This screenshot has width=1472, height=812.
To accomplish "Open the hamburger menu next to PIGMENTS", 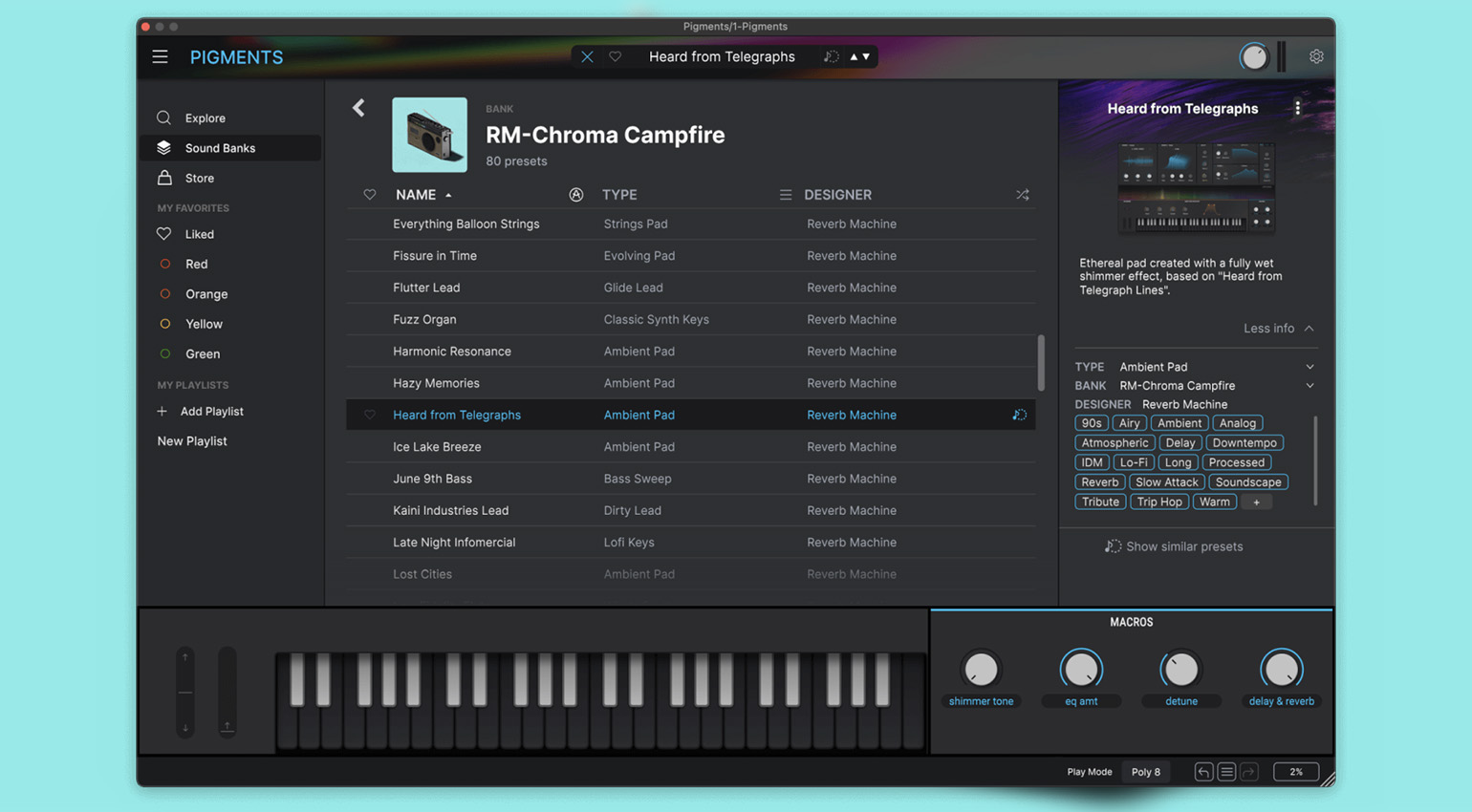I will (160, 56).
